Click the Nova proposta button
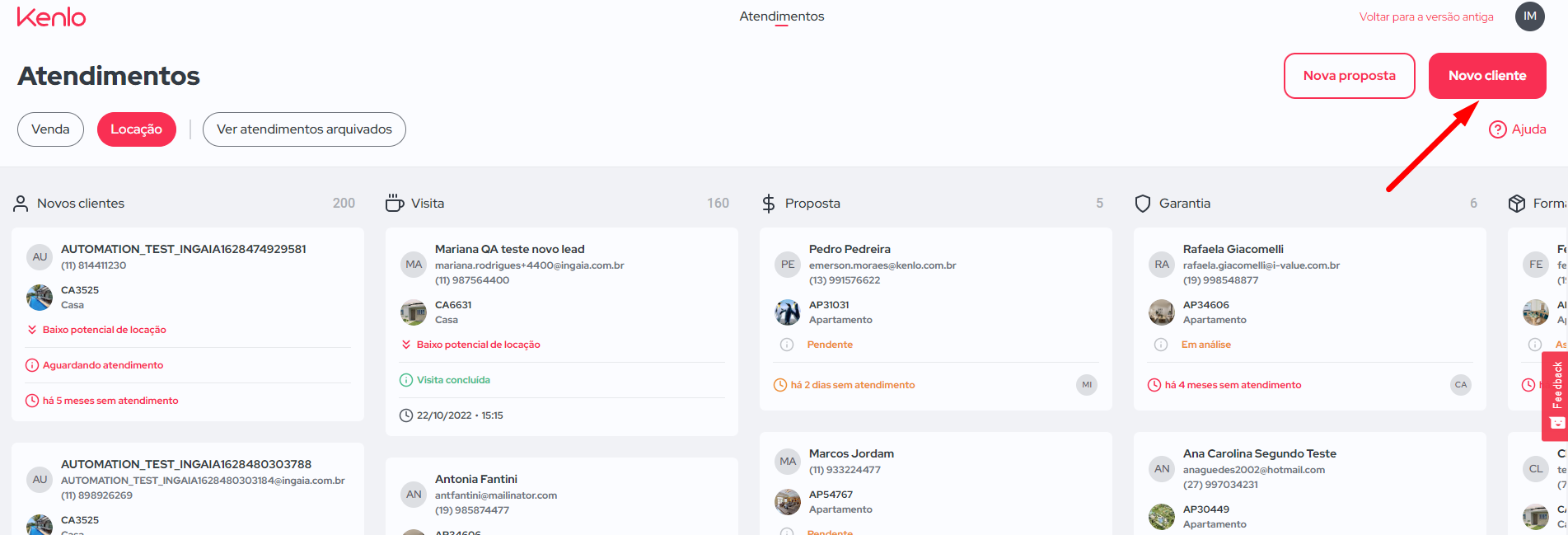This screenshot has height=535, width=1568. pyautogui.click(x=1349, y=76)
